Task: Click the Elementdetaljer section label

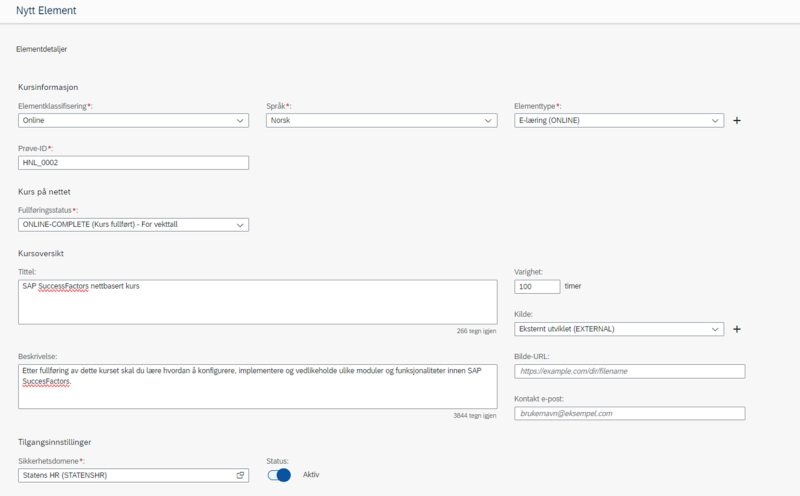Action: 41,49
